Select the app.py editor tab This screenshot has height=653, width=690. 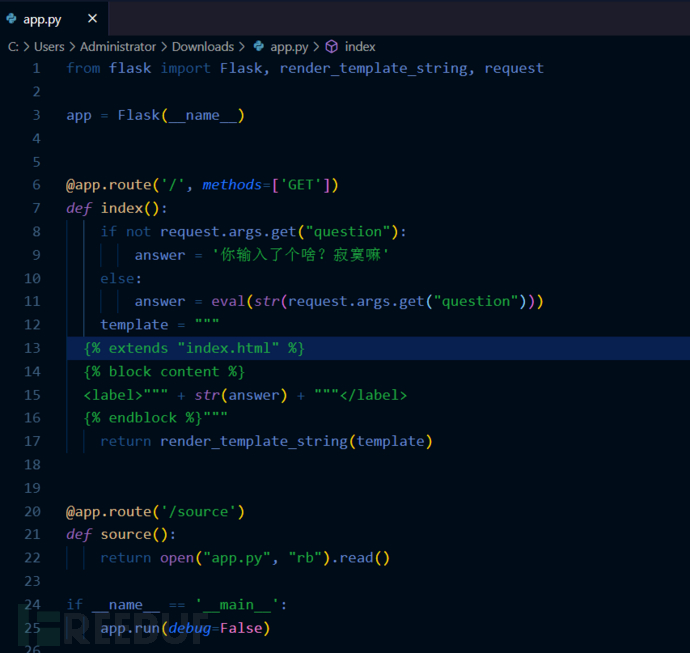(x=54, y=18)
